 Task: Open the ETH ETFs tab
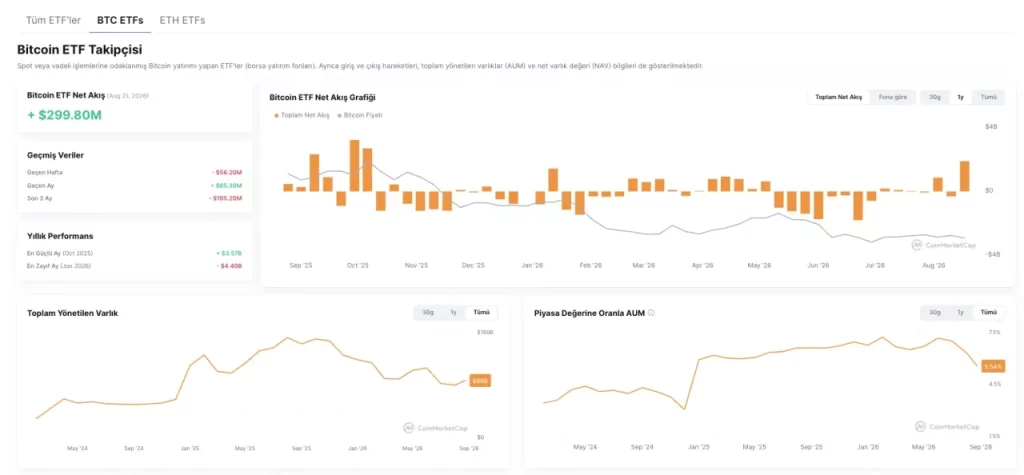[182, 20]
